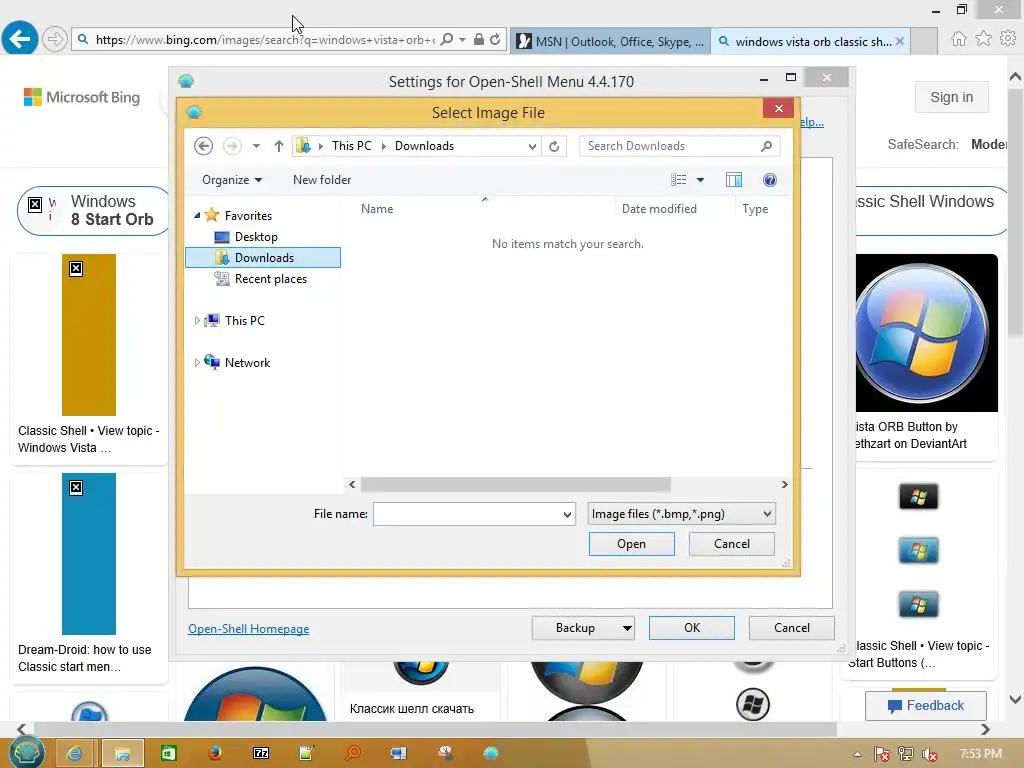Open the new blank tab in Internet Explorer

click(x=924, y=41)
